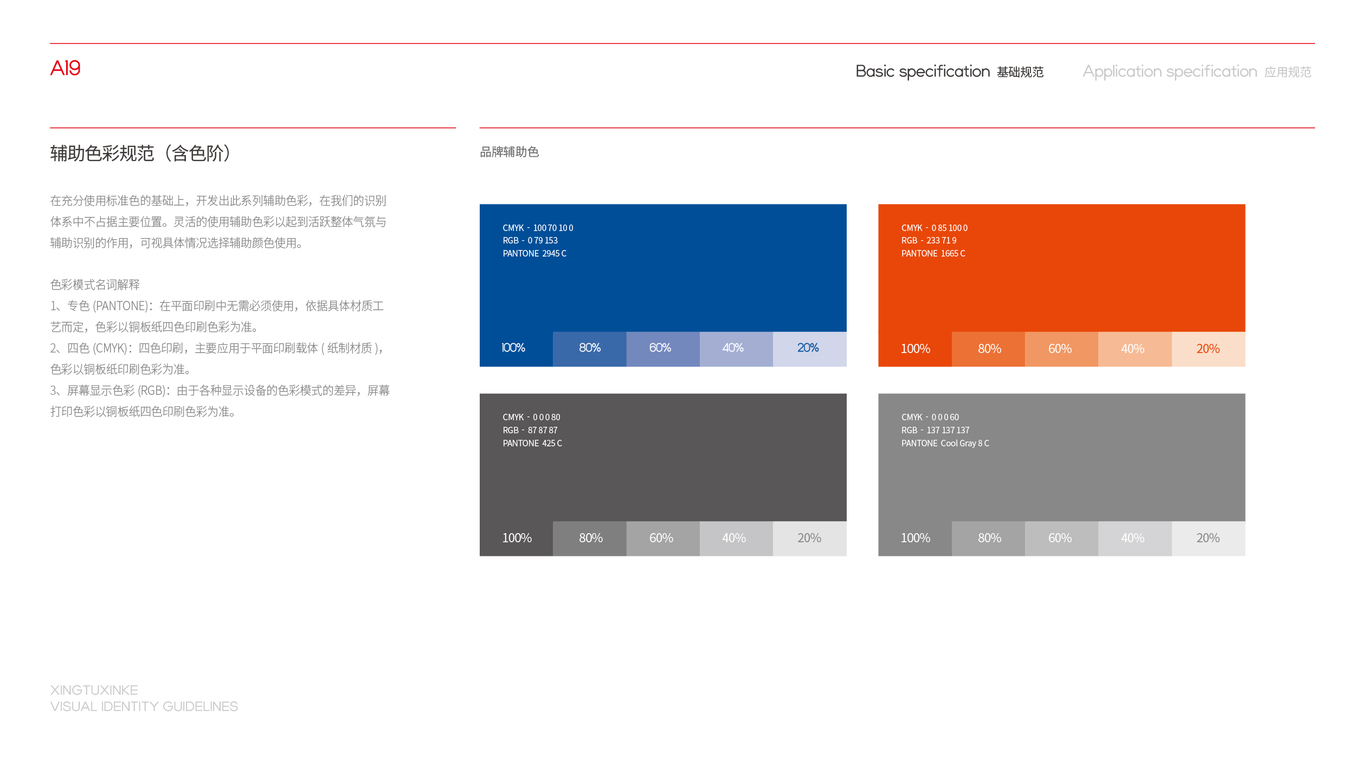The image size is (1366, 768).
Task: Click the RGB 137 137 137 text
Action: (x=935, y=430)
